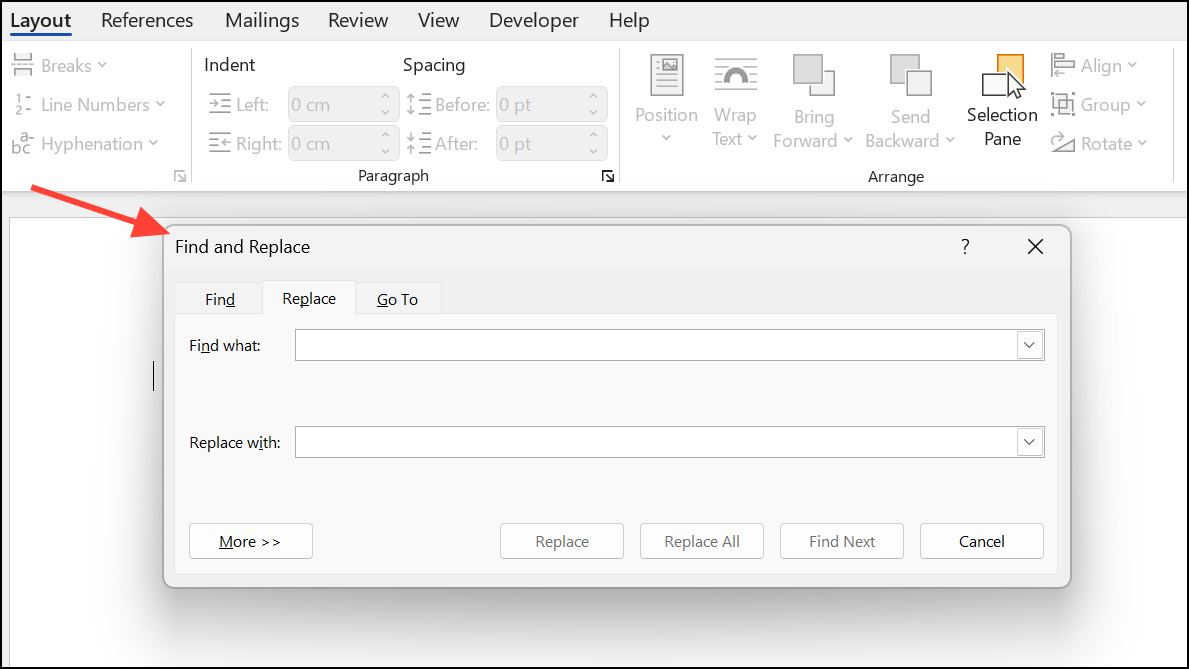Click the Rotate objects option

(1097, 144)
